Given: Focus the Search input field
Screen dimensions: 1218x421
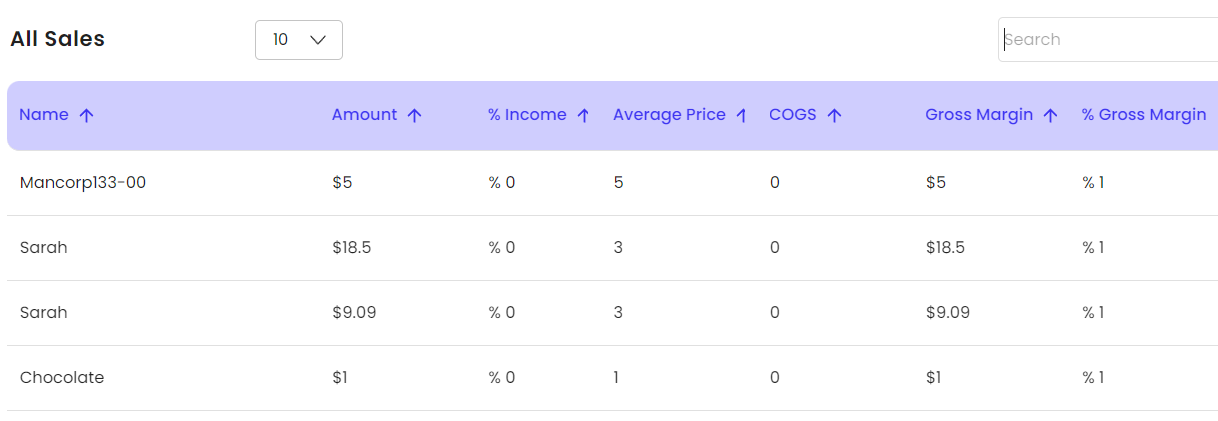Looking at the screenshot, I should (1108, 40).
